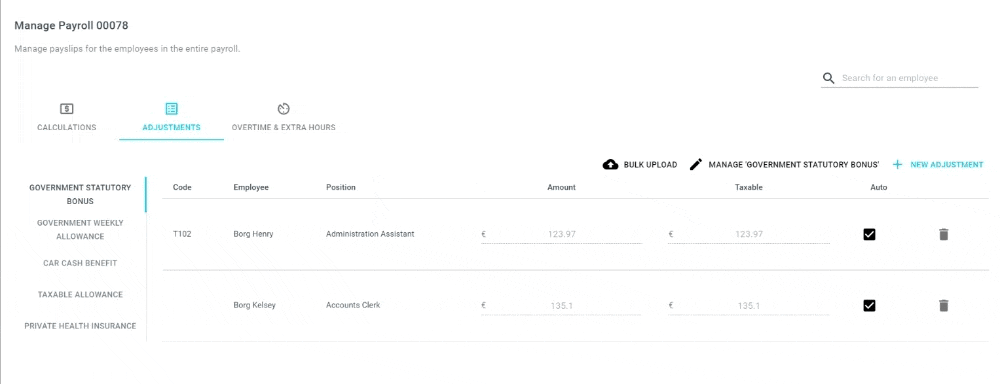The height and width of the screenshot is (384, 1000).
Task: Delete Borg Kelsey's adjustment with the trash icon
Action: pyautogui.click(x=944, y=306)
